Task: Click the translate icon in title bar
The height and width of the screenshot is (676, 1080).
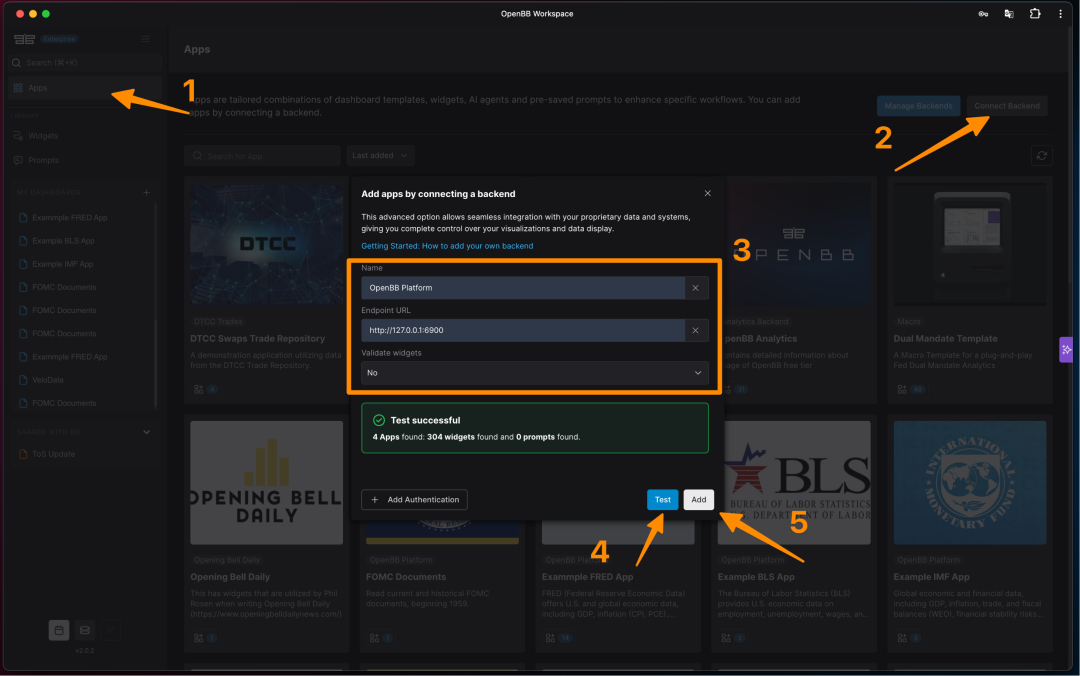Action: click(x=1009, y=14)
